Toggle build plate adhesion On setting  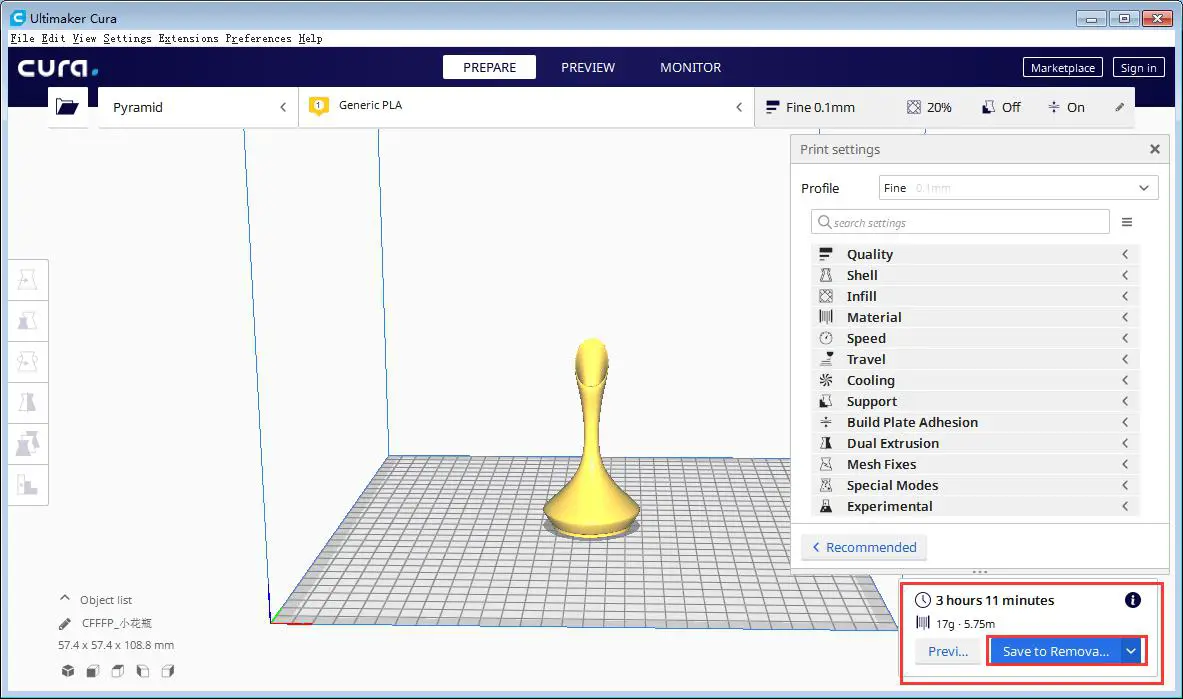(1066, 107)
